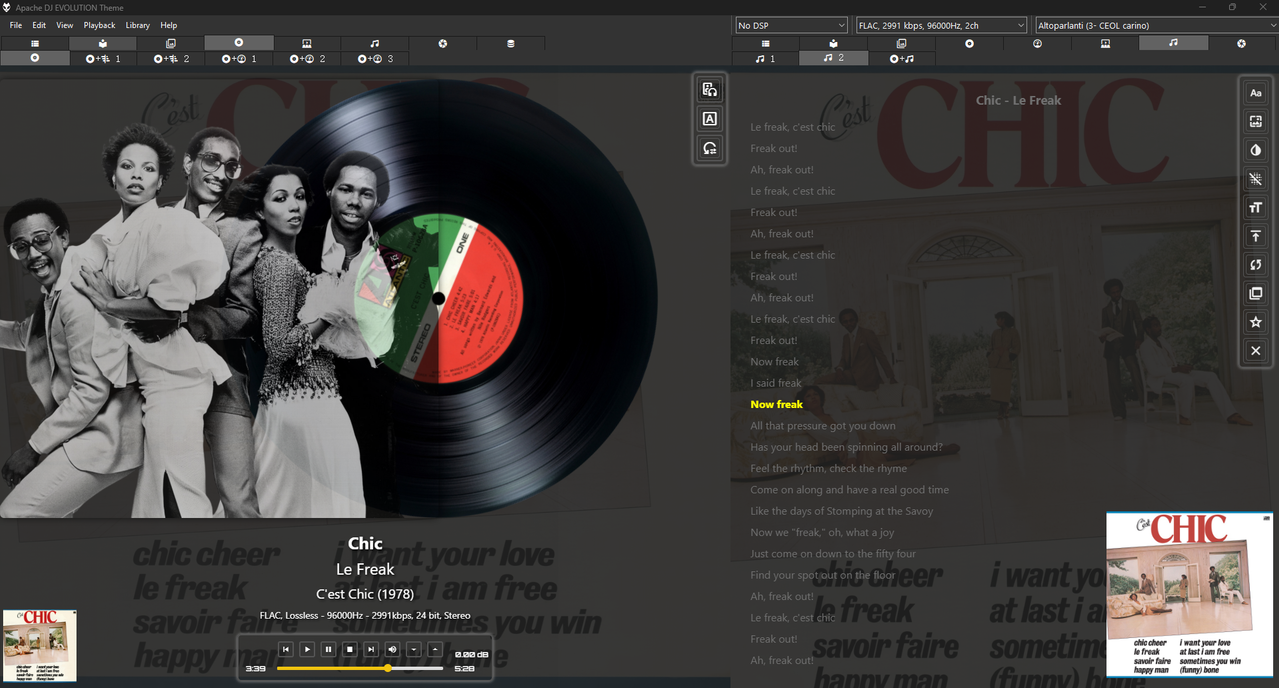Pause the current track
The image size is (1279, 688).
pos(328,649)
